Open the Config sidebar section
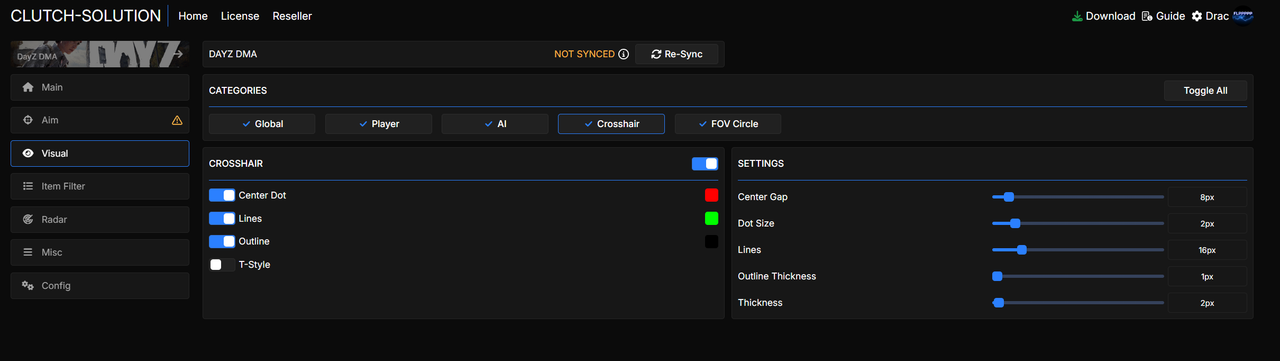This screenshot has width=1280, height=361. tap(100, 285)
